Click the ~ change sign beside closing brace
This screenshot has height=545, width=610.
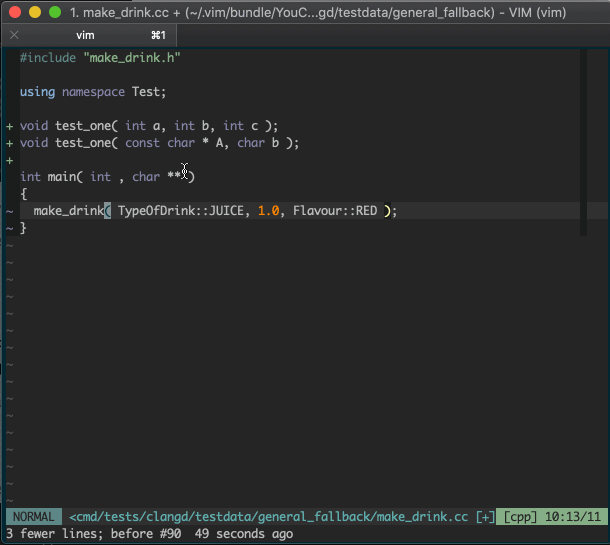point(10,228)
